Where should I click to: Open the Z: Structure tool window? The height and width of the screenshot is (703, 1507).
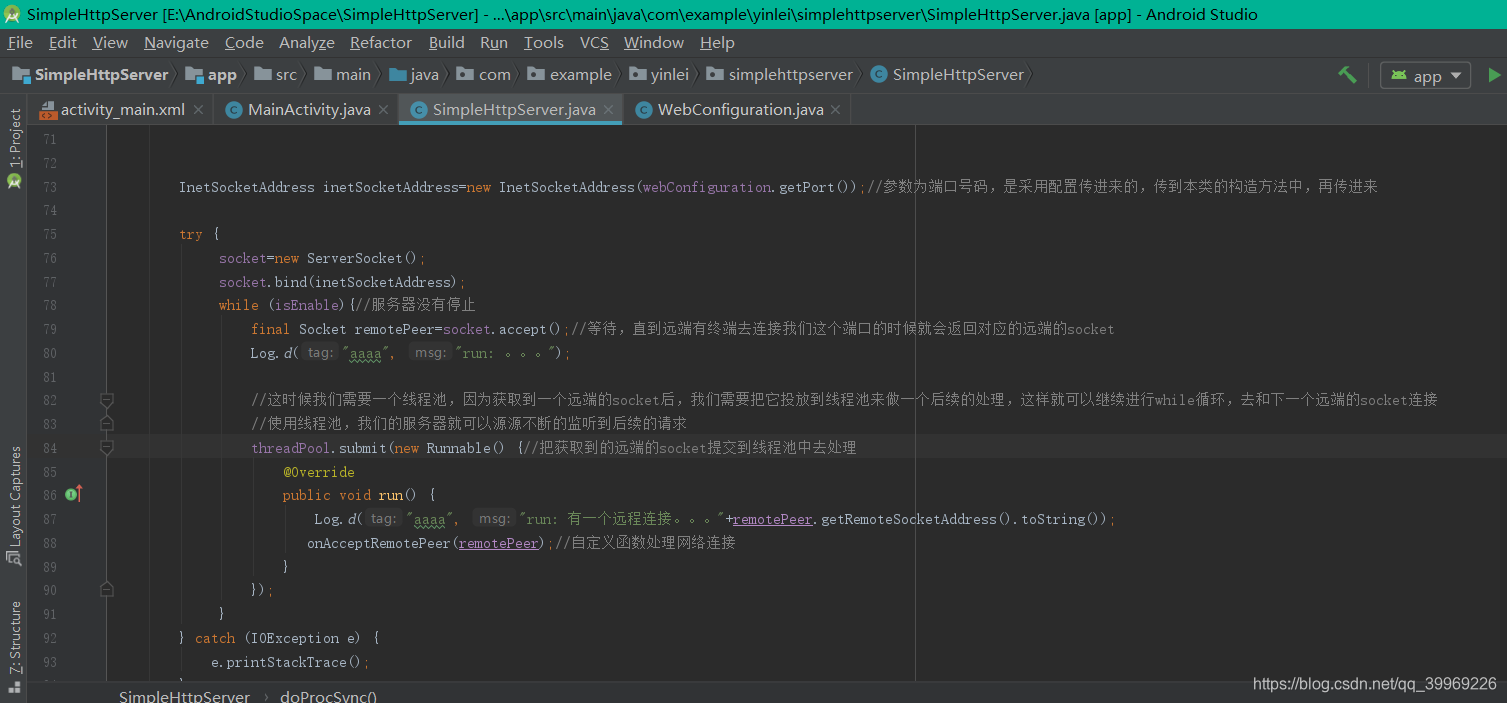click(x=14, y=638)
